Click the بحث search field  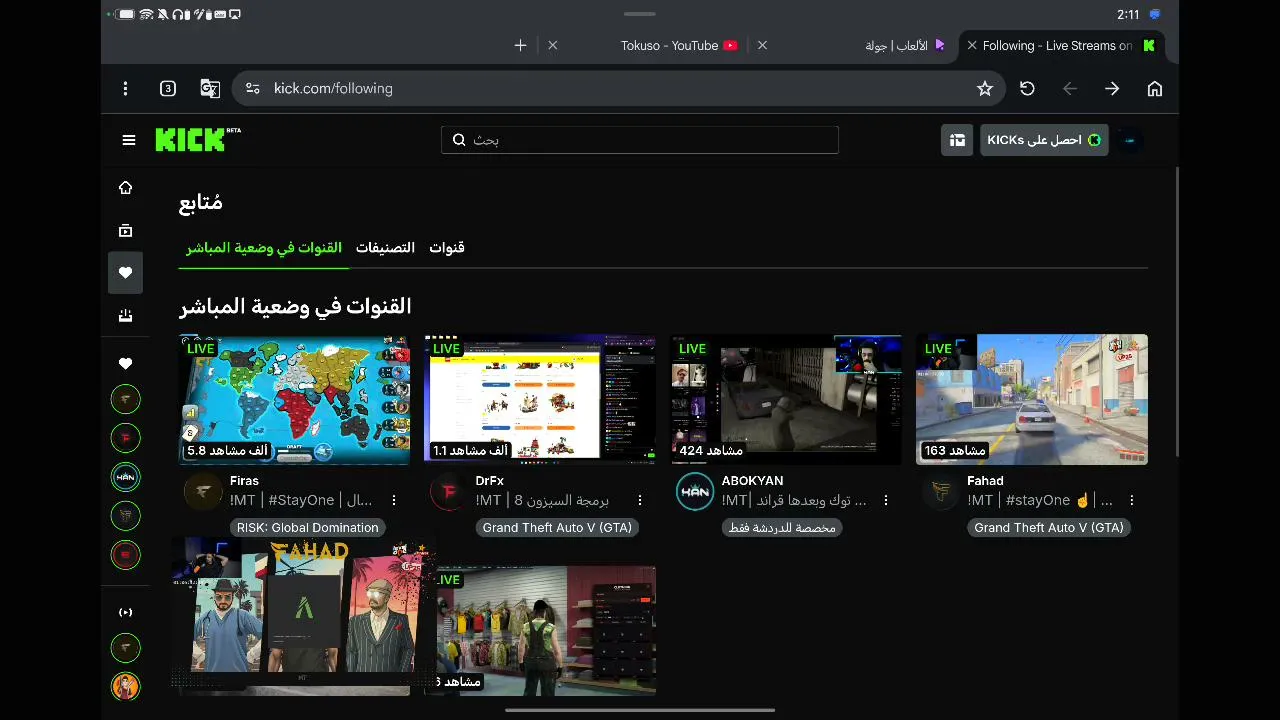tap(640, 140)
